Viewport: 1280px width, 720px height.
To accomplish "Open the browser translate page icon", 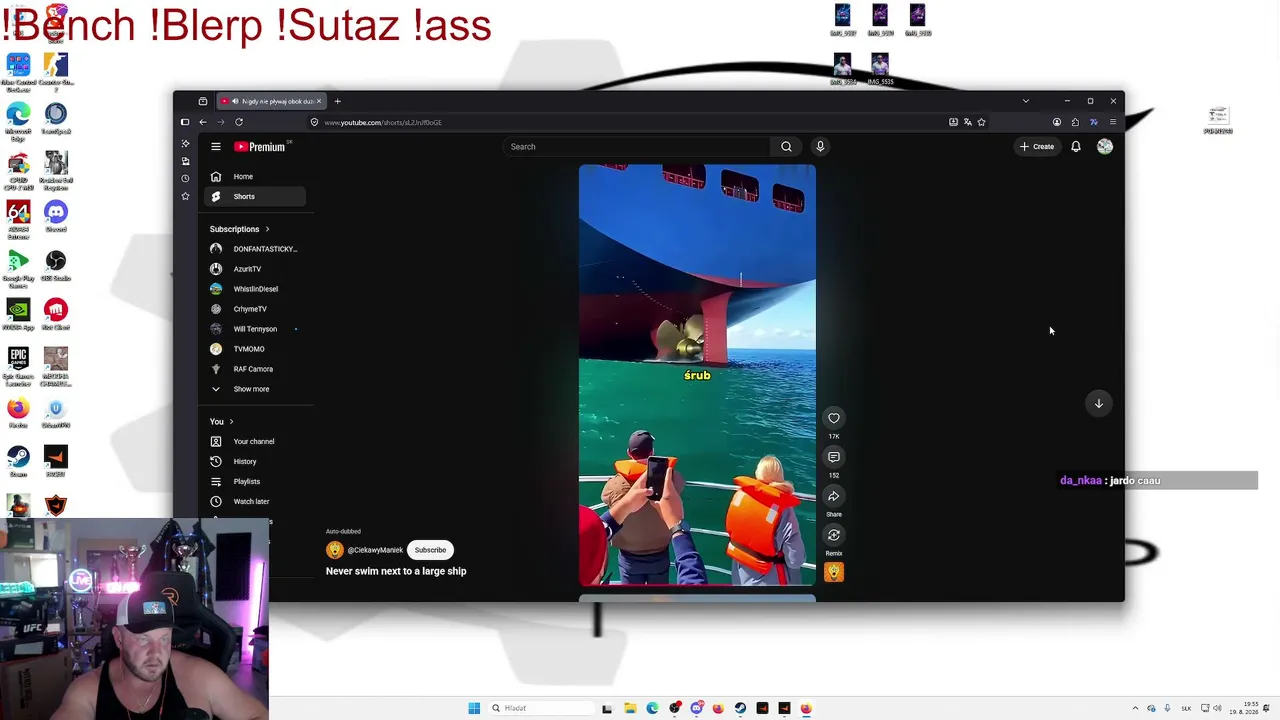I will [968, 122].
